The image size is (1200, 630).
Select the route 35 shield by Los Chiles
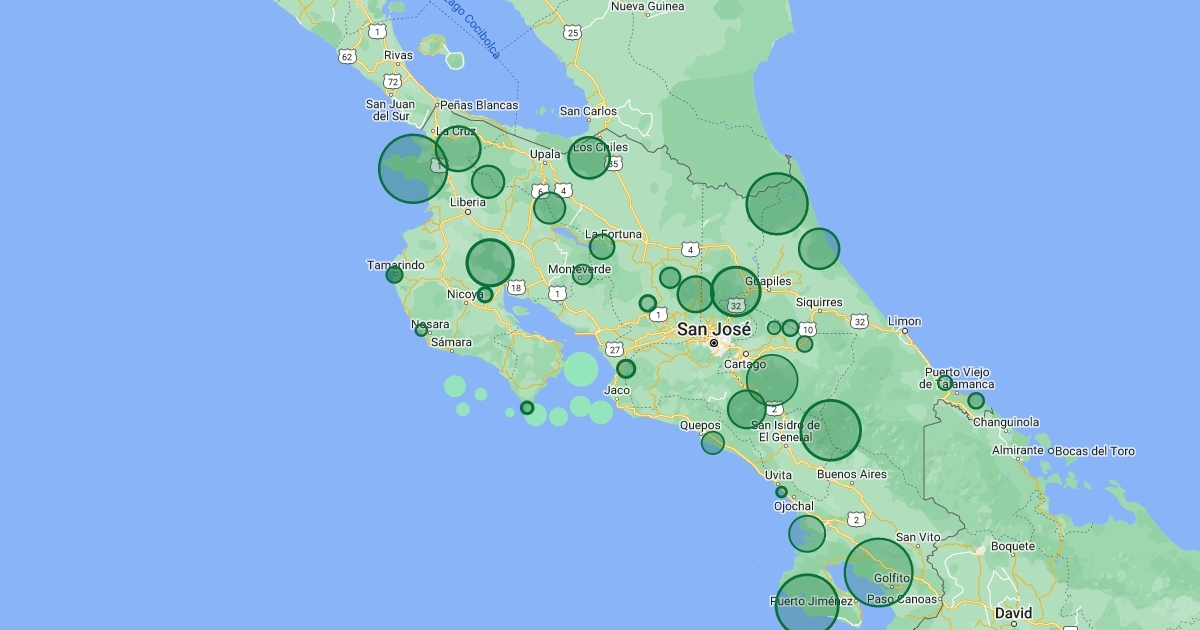tap(613, 164)
